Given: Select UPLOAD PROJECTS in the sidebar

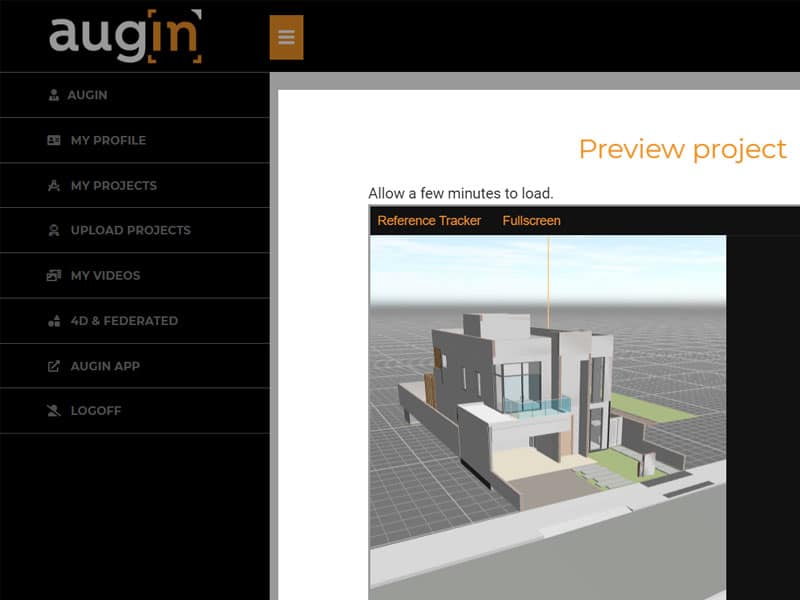Looking at the screenshot, I should [135, 230].
